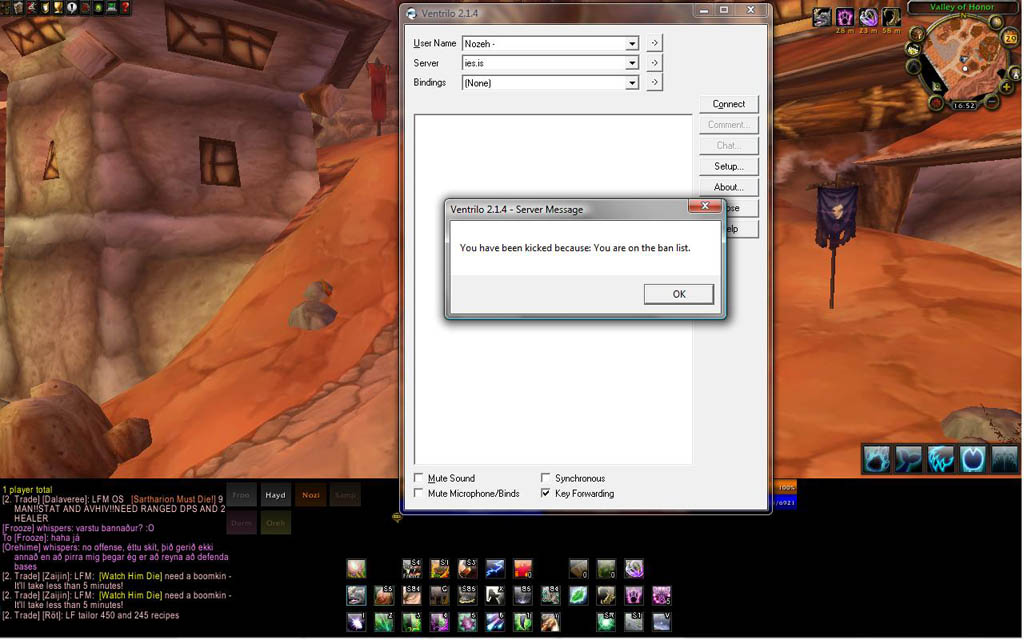This screenshot has width=1024, height=640.
Task: Click player name Dalaveree in trade chat
Action: (x=64, y=499)
